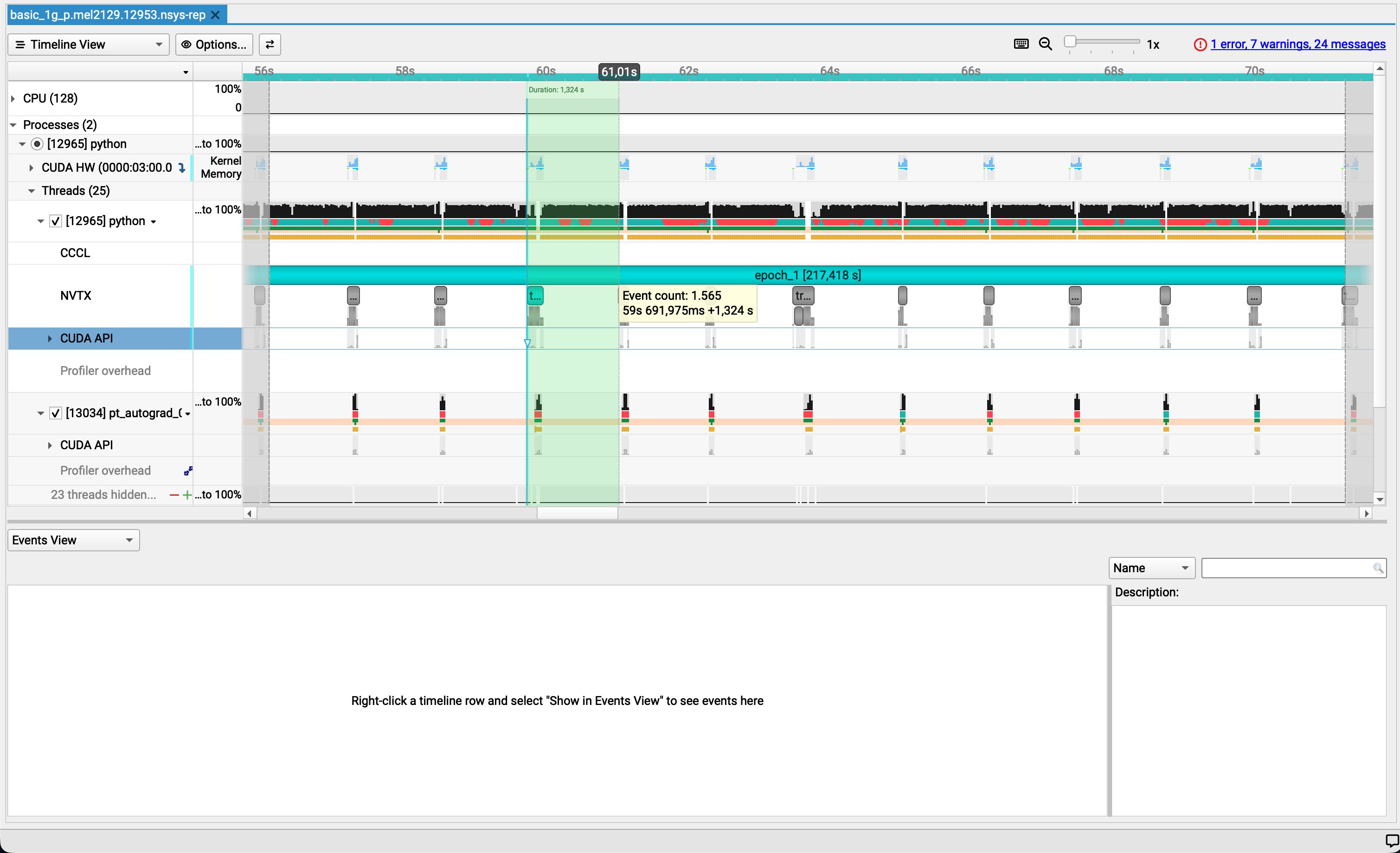This screenshot has width=1400, height=853.
Task: Expand the CPU (128) row
Action: pos(13,98)
